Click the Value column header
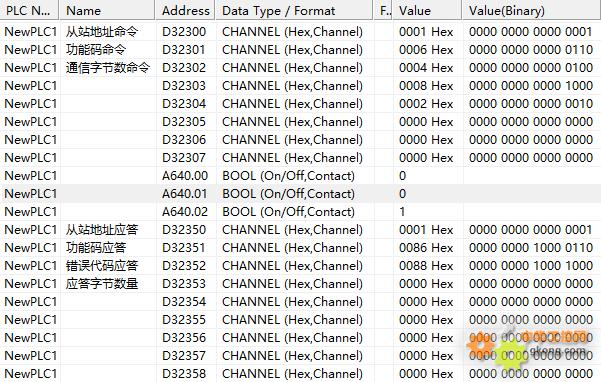This screenshot has height=382, width=601. click(x=427, y=10)
